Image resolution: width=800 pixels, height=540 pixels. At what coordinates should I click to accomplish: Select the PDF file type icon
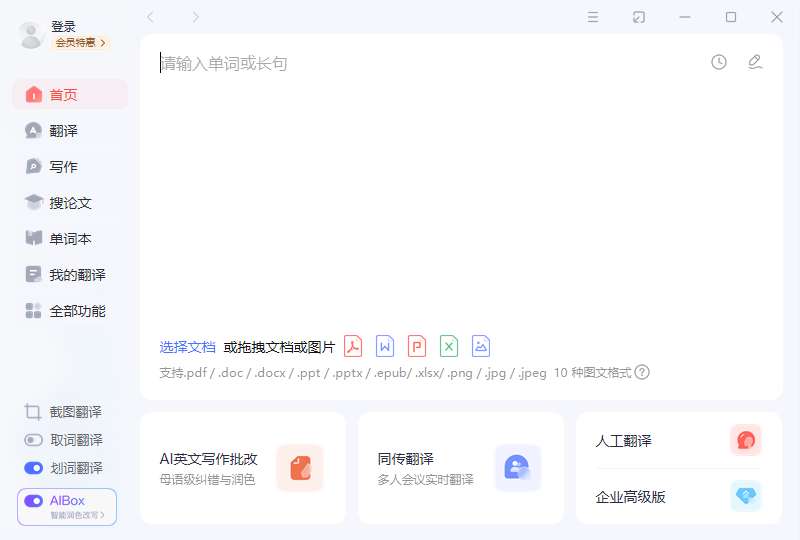pyautogui.click(x=353, y=347)
